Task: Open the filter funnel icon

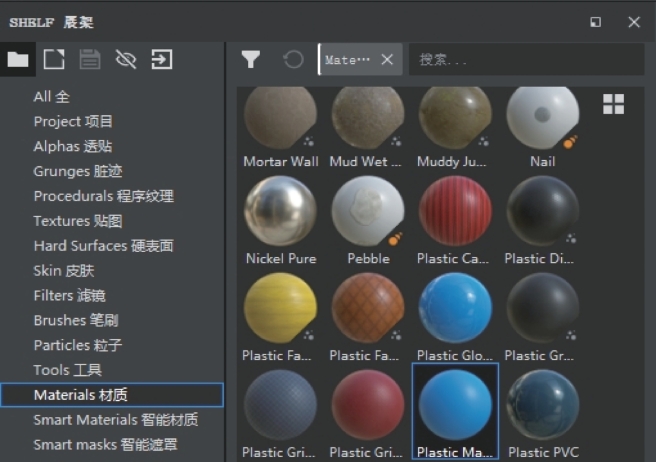Action: click(x=251, y=59)
